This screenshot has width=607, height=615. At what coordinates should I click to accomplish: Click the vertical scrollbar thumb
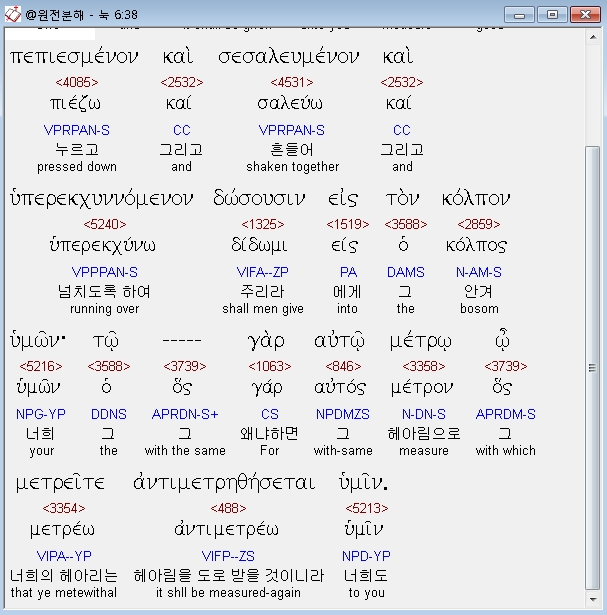tap(592, 368)
